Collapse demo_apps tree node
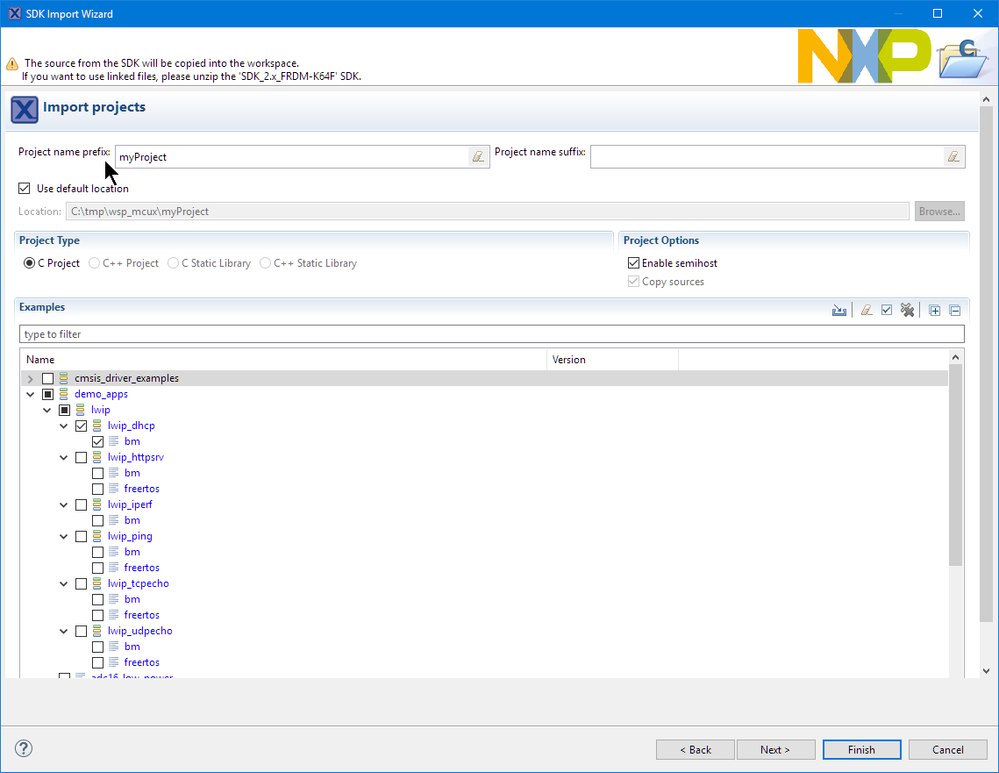 tap(30, 394)
